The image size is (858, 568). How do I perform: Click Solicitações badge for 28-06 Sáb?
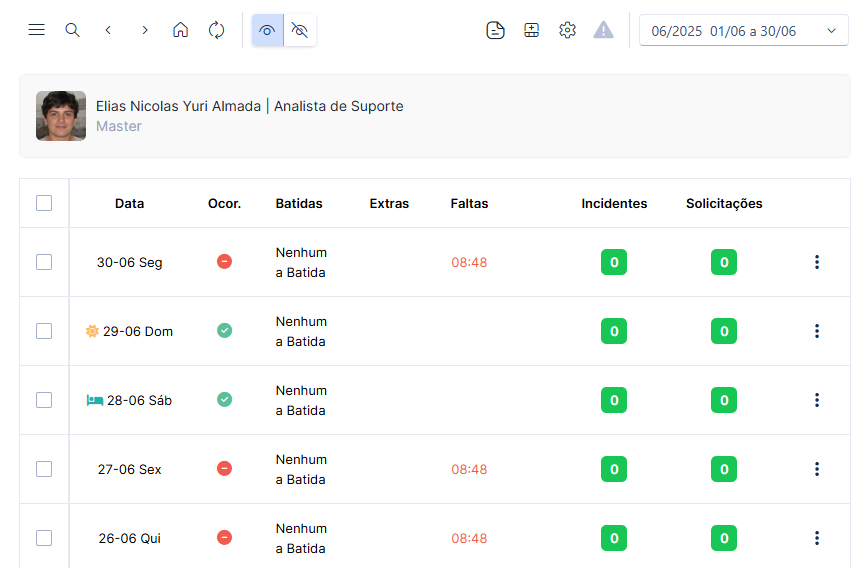point(724,400)
